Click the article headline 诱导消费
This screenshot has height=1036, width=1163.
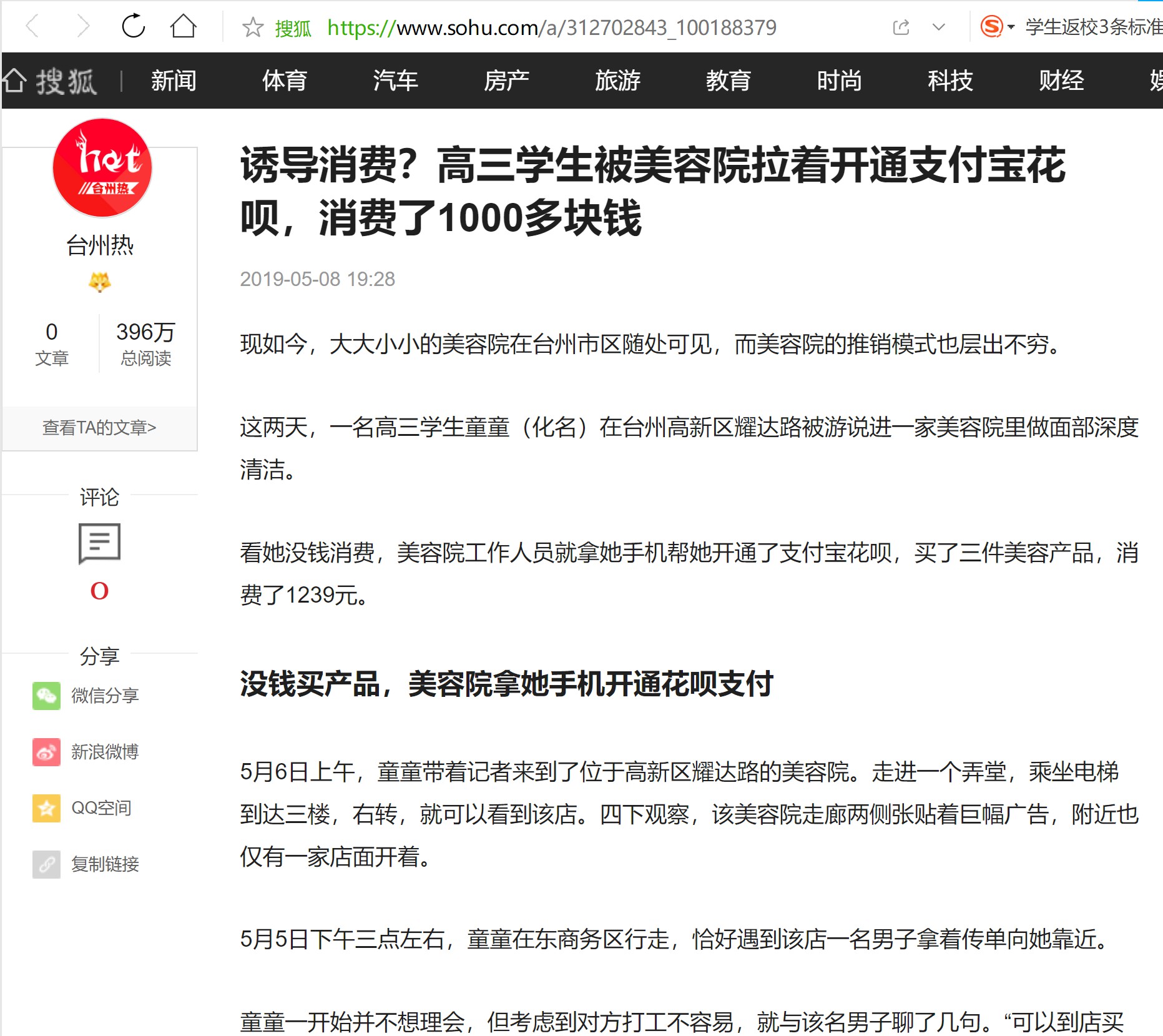pos(653,192)
